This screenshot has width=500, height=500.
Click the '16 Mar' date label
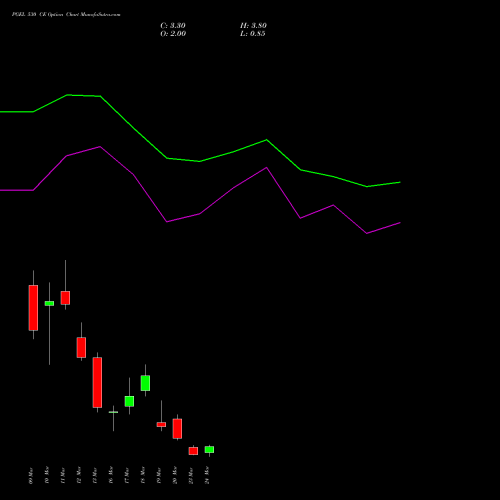(111, 475)
